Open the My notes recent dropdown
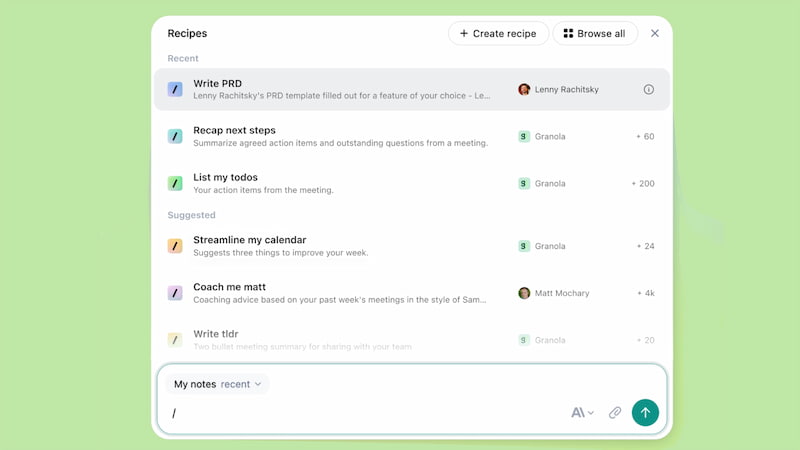Image resolution: width=800 pixels, height=450 pixels. pos(217,384)
